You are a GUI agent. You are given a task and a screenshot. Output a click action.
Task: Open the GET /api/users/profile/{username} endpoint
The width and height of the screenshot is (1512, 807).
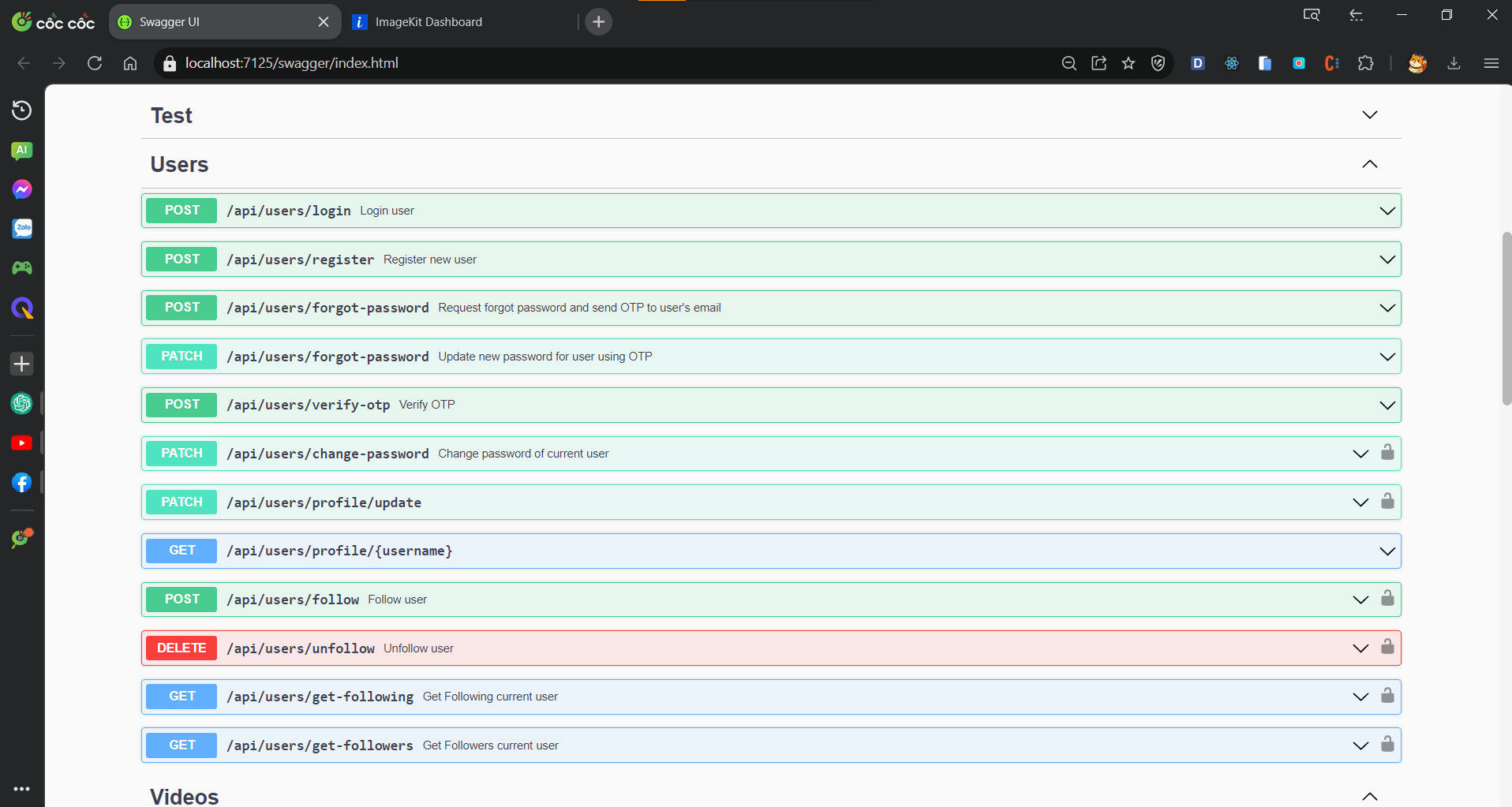(339, 551)
